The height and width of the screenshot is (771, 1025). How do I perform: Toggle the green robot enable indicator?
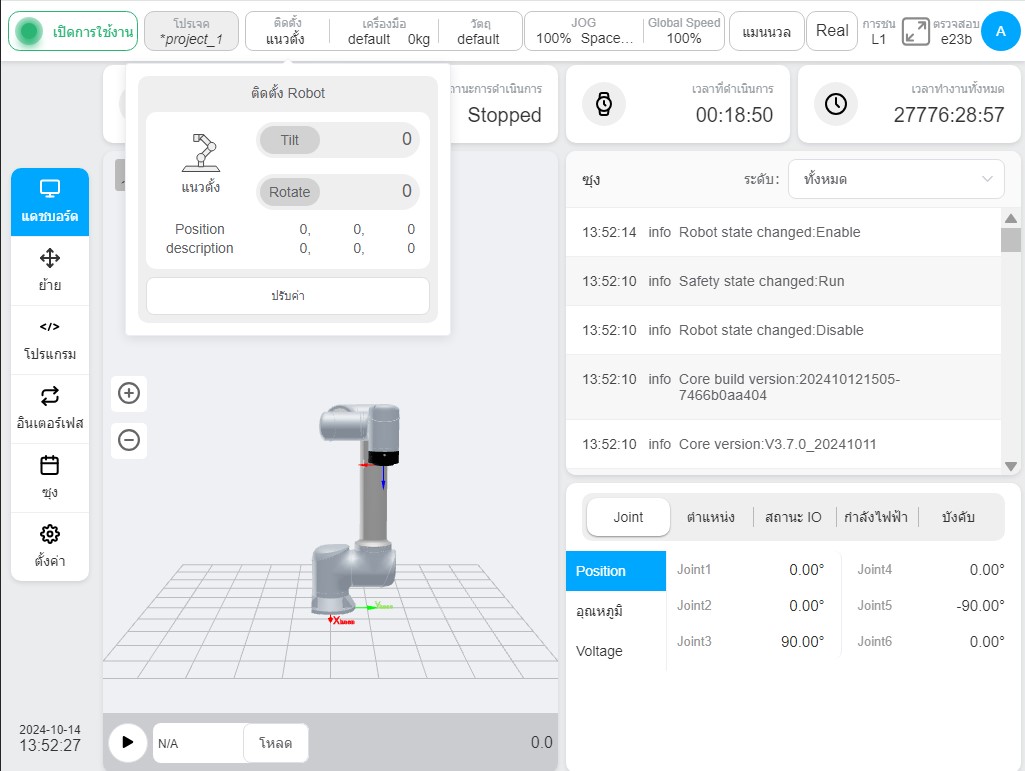29,31
